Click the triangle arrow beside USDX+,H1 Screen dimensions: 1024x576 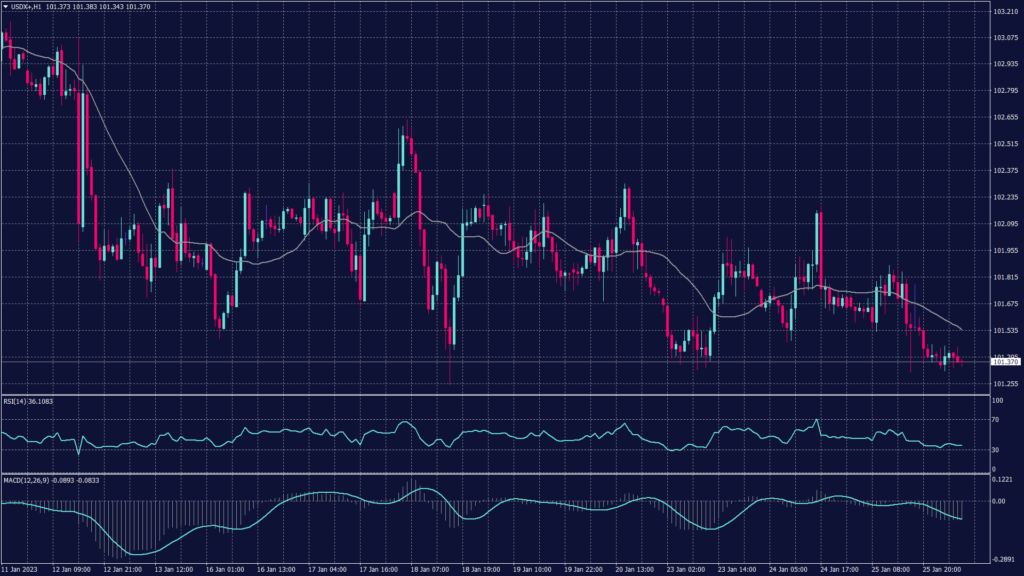tap(5, 7)
